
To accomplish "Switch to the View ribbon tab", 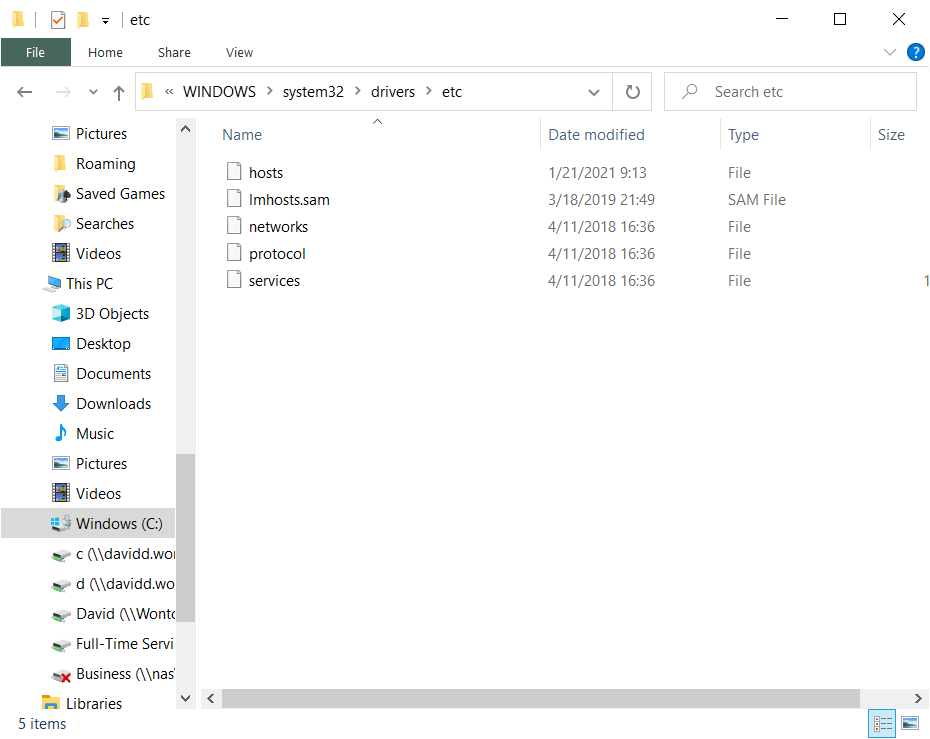I will click(x=239, y=53).
